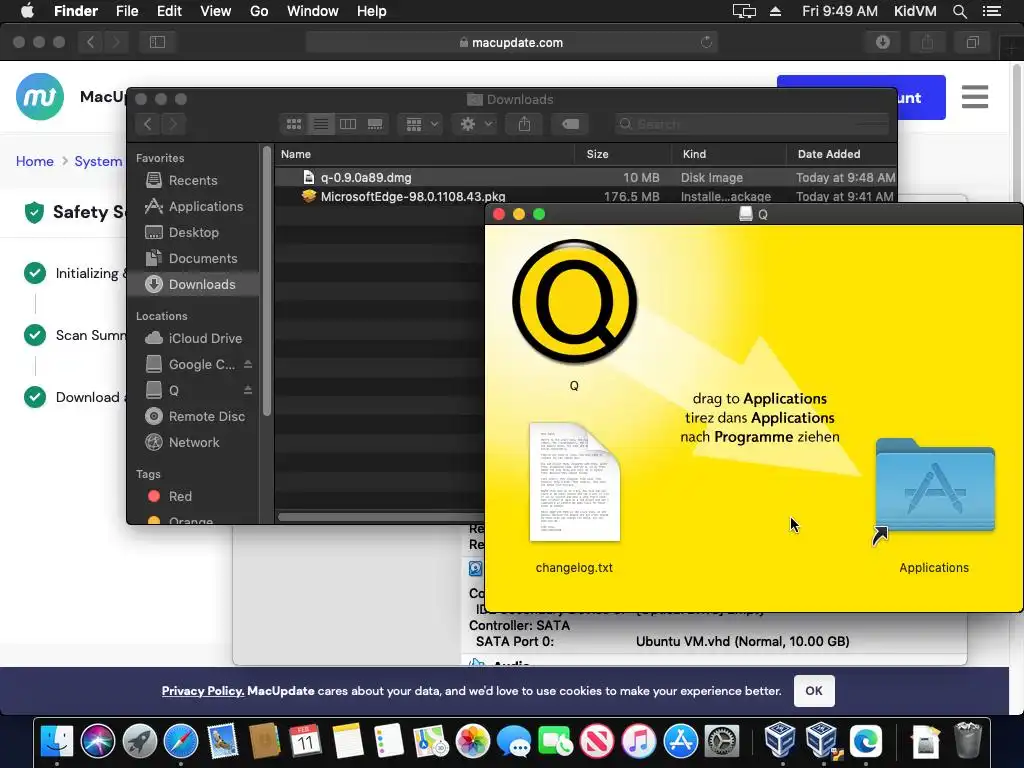Follow the System breadcrumb link

click(x=98, y=161)
